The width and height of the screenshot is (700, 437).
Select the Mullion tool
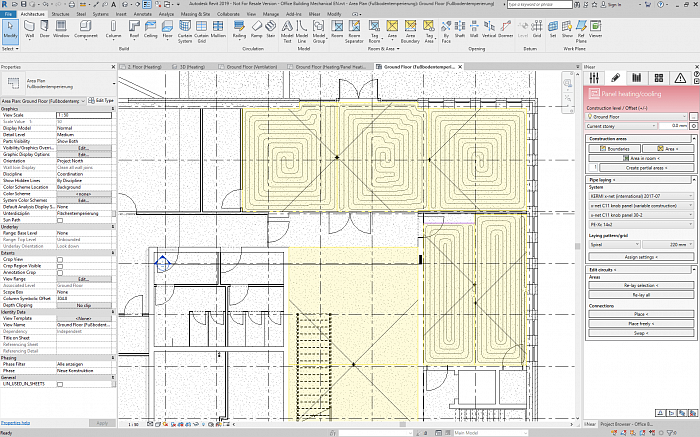click(218, 29)
